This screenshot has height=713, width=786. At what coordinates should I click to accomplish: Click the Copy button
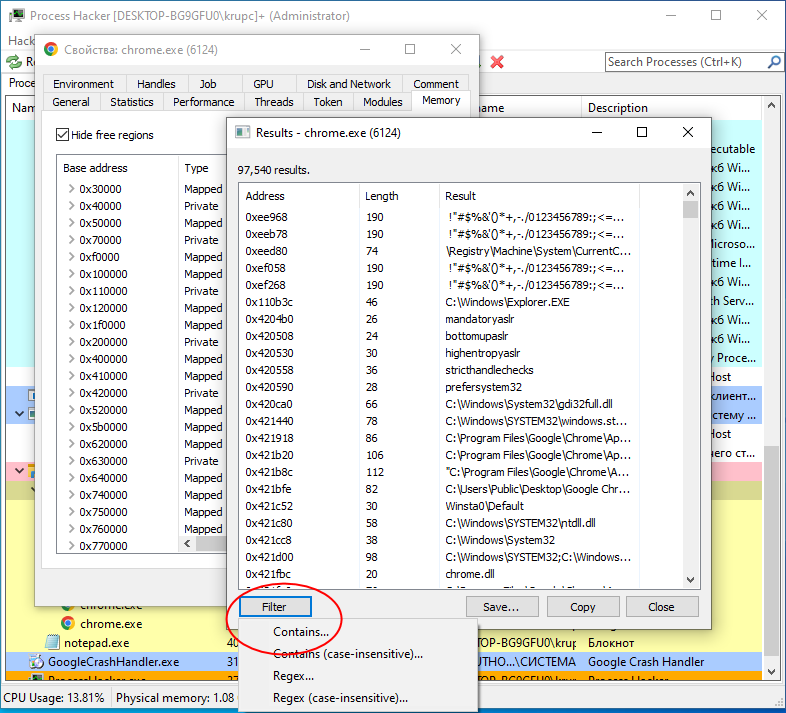(583, 607)
